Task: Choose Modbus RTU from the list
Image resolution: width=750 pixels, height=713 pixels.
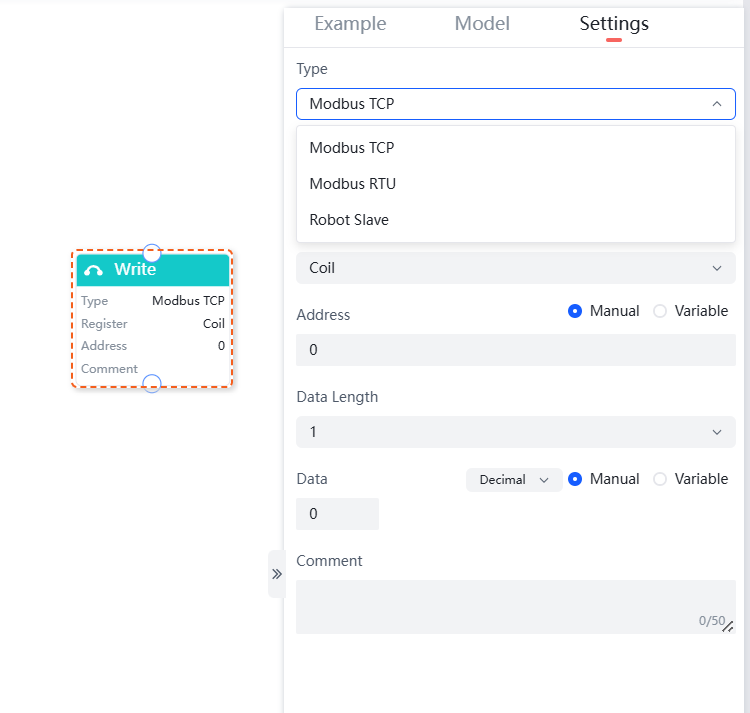Action: tap(353, 184)
